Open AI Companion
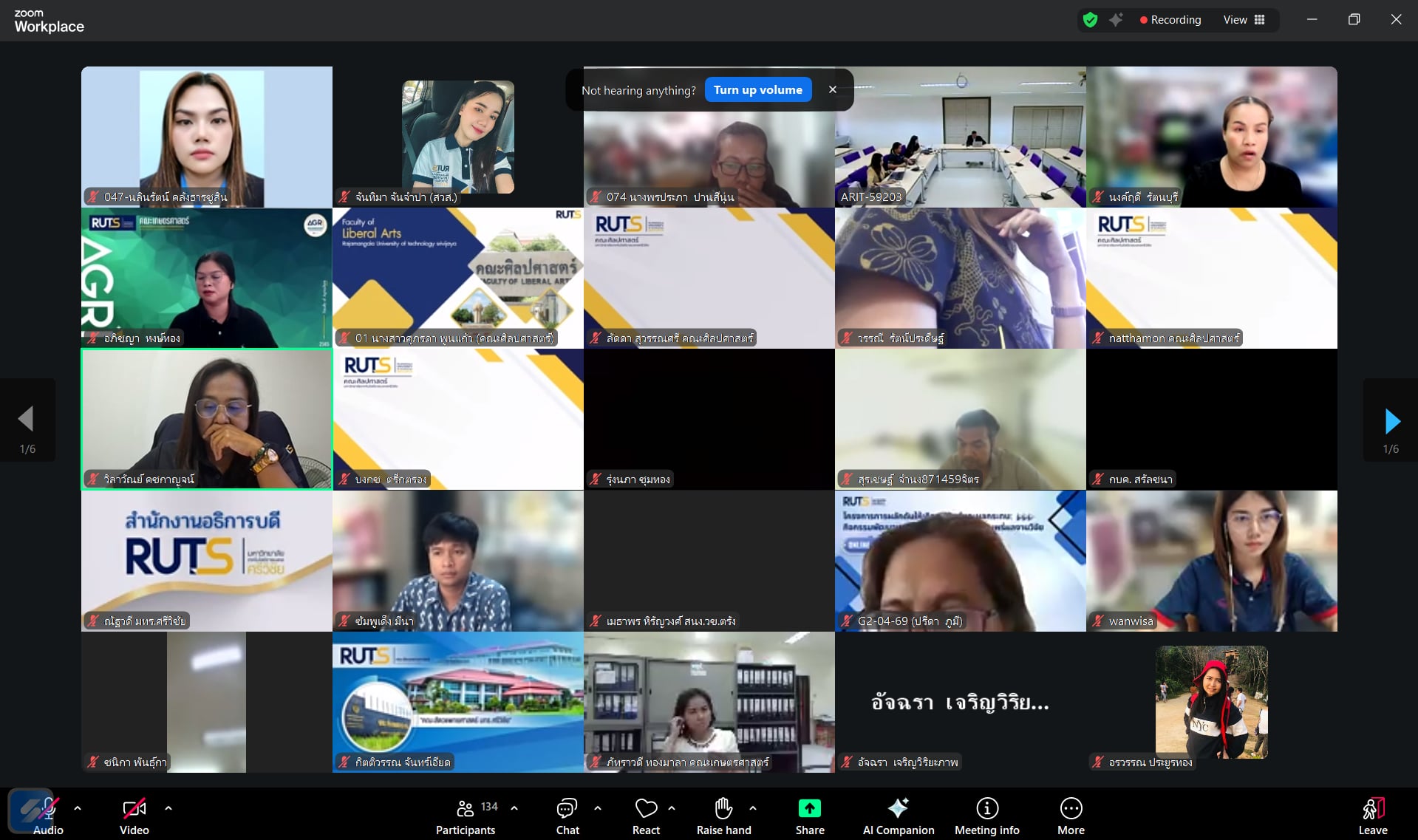Image resolution: width=1418 pixels, height=840 pixels. (x=898, y=816)
